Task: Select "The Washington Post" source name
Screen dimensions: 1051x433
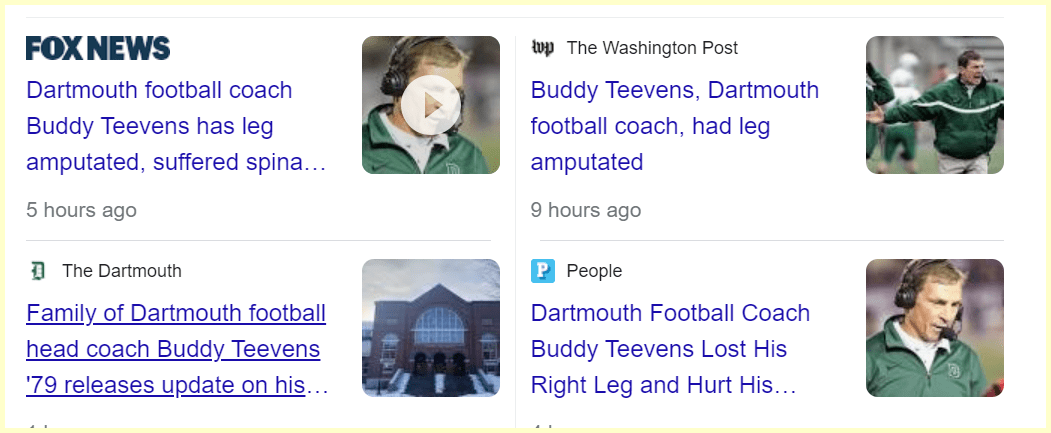Action: point(652,48)
